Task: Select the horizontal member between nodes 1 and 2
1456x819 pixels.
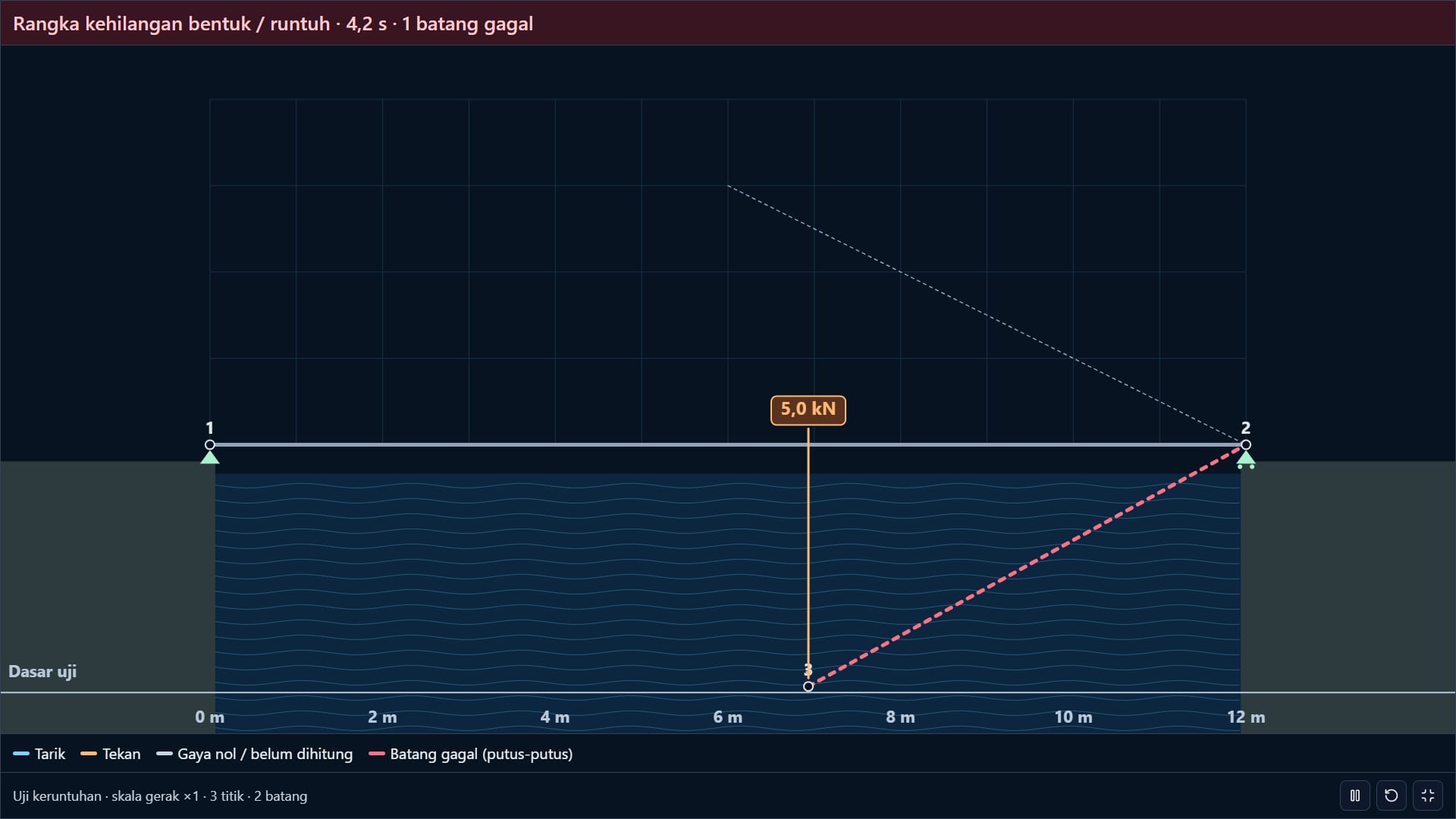Action: [x=728, y=445]
